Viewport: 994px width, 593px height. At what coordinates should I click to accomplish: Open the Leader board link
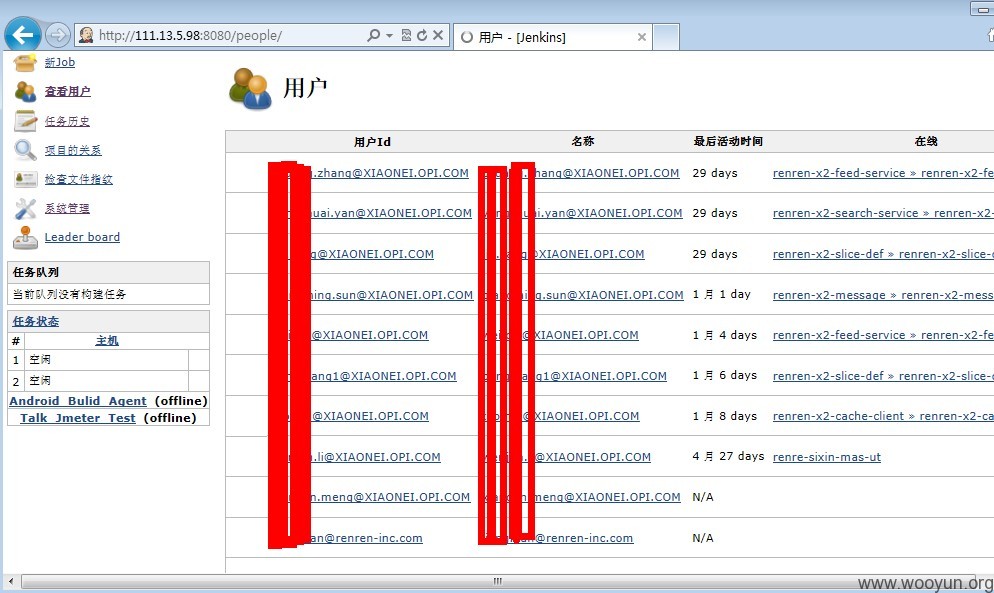pos(82,237)
